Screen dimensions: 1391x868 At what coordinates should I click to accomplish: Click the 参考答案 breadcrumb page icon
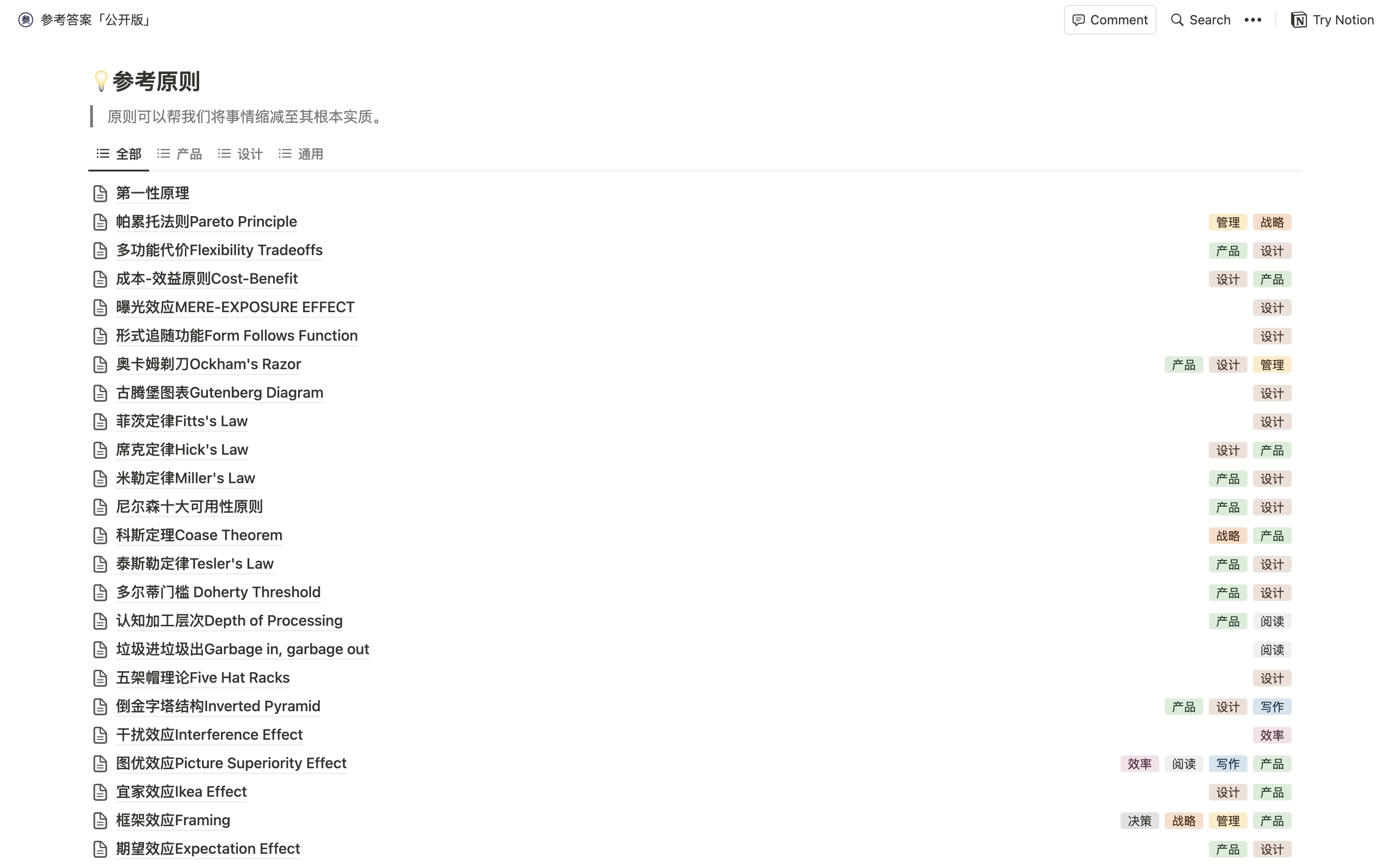[x=26, y=20]
